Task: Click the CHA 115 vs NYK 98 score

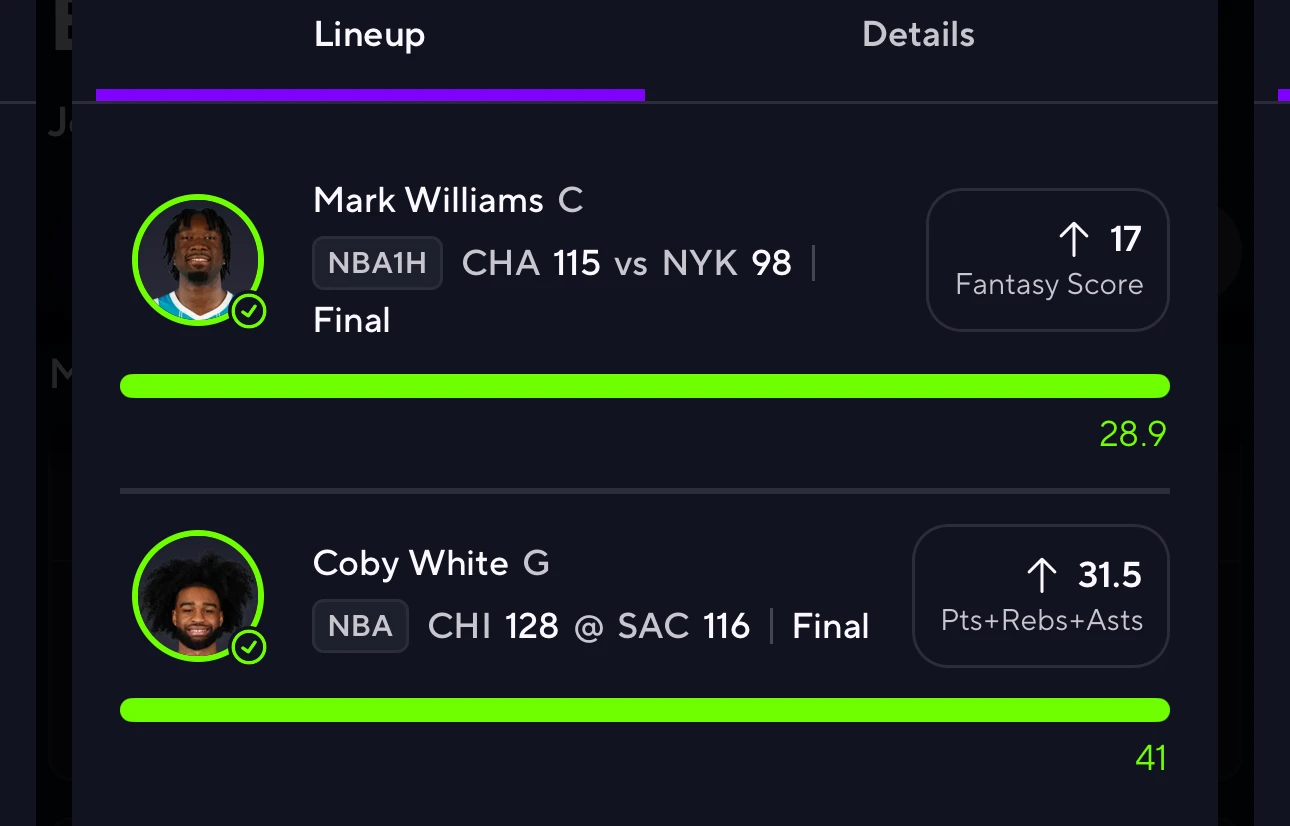Action: (627, 263)
